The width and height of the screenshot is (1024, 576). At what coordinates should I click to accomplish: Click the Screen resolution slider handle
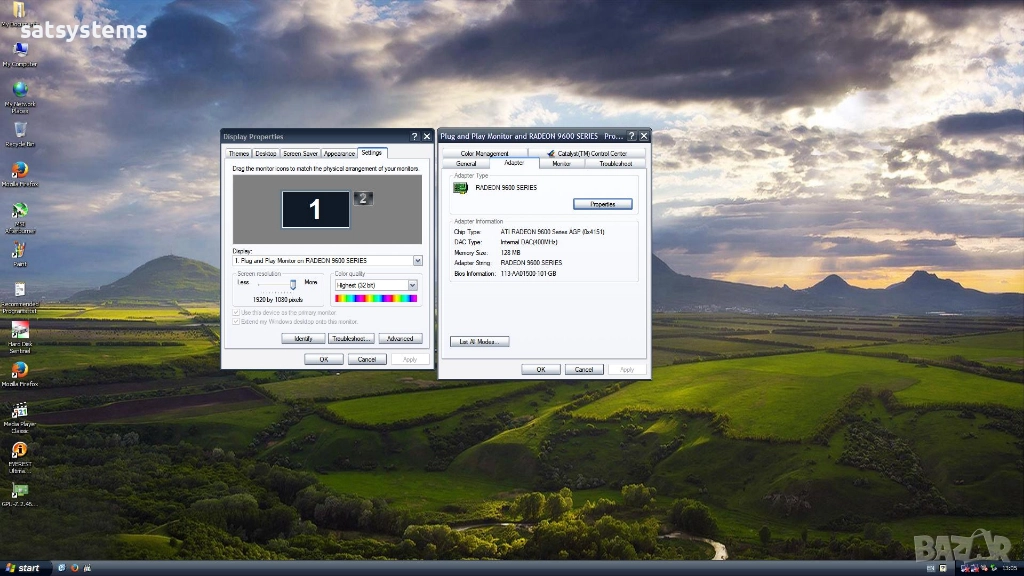point(293,285)
